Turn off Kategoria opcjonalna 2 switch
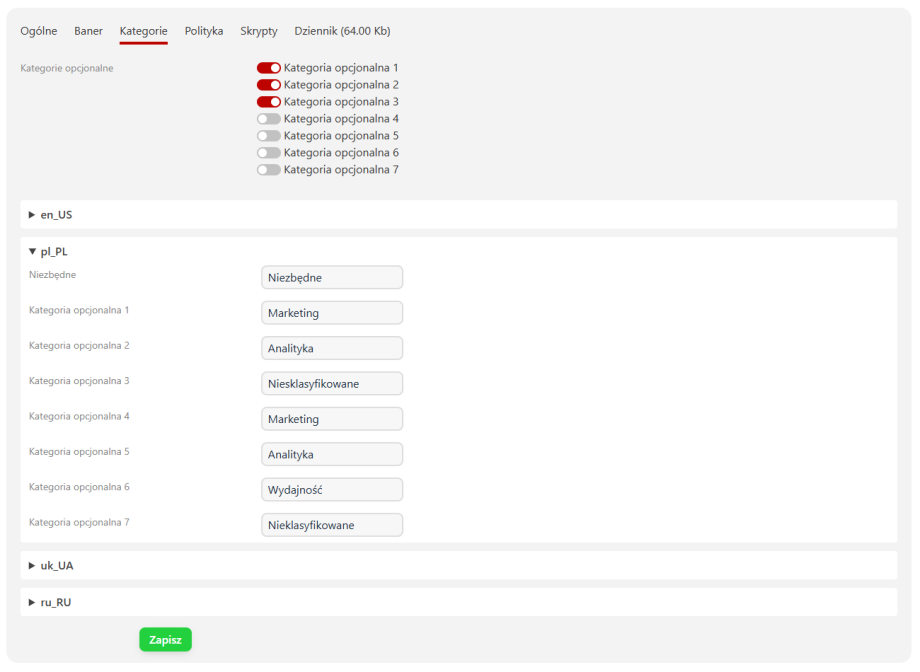This screenshot has height=672, width=920. click(268, 85)
